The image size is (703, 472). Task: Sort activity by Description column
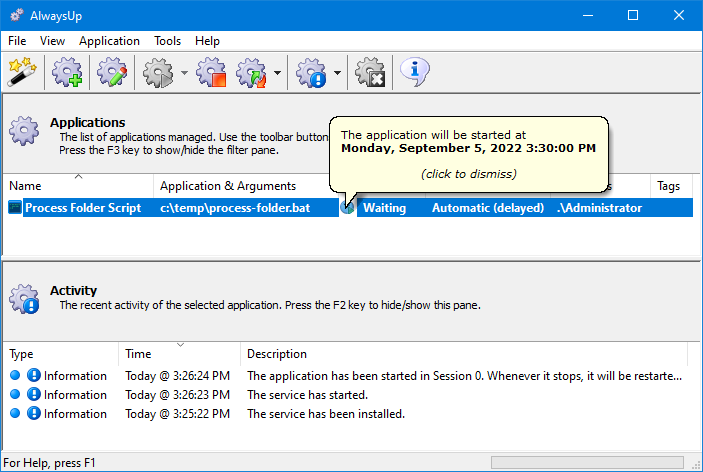point(464,354)
